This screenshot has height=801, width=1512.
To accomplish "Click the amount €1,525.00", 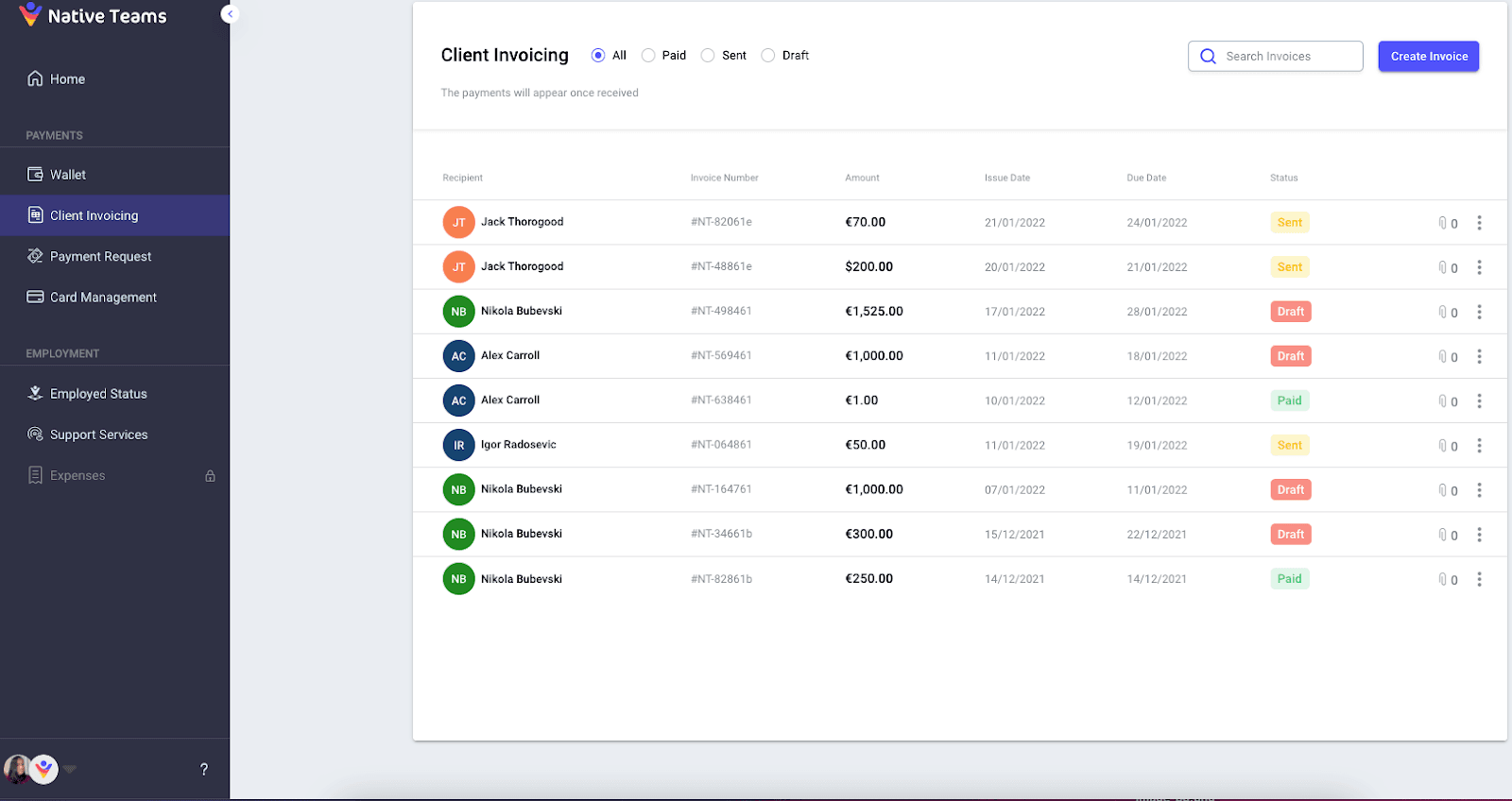I will (x=874, y=312).
